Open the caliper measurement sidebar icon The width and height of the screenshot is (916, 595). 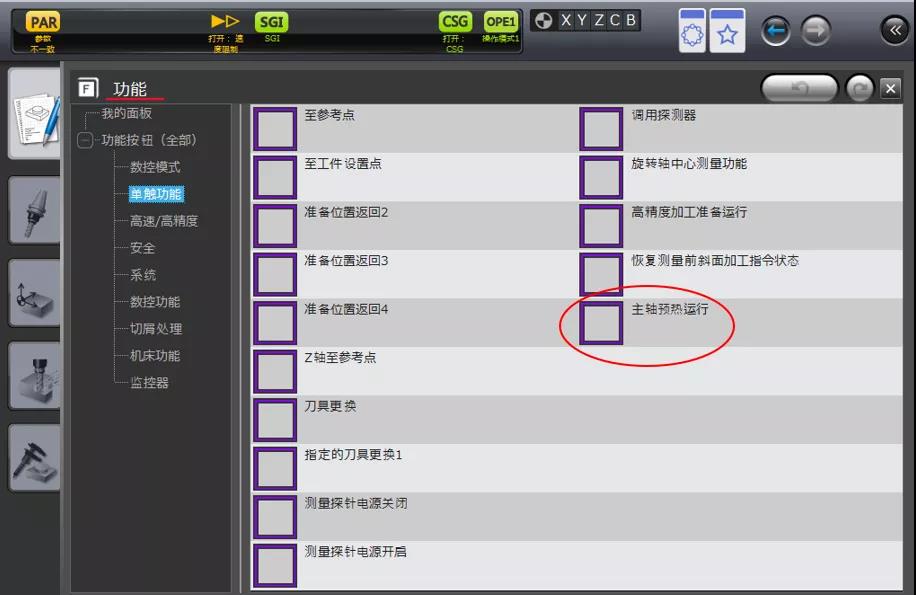point(35,460)
